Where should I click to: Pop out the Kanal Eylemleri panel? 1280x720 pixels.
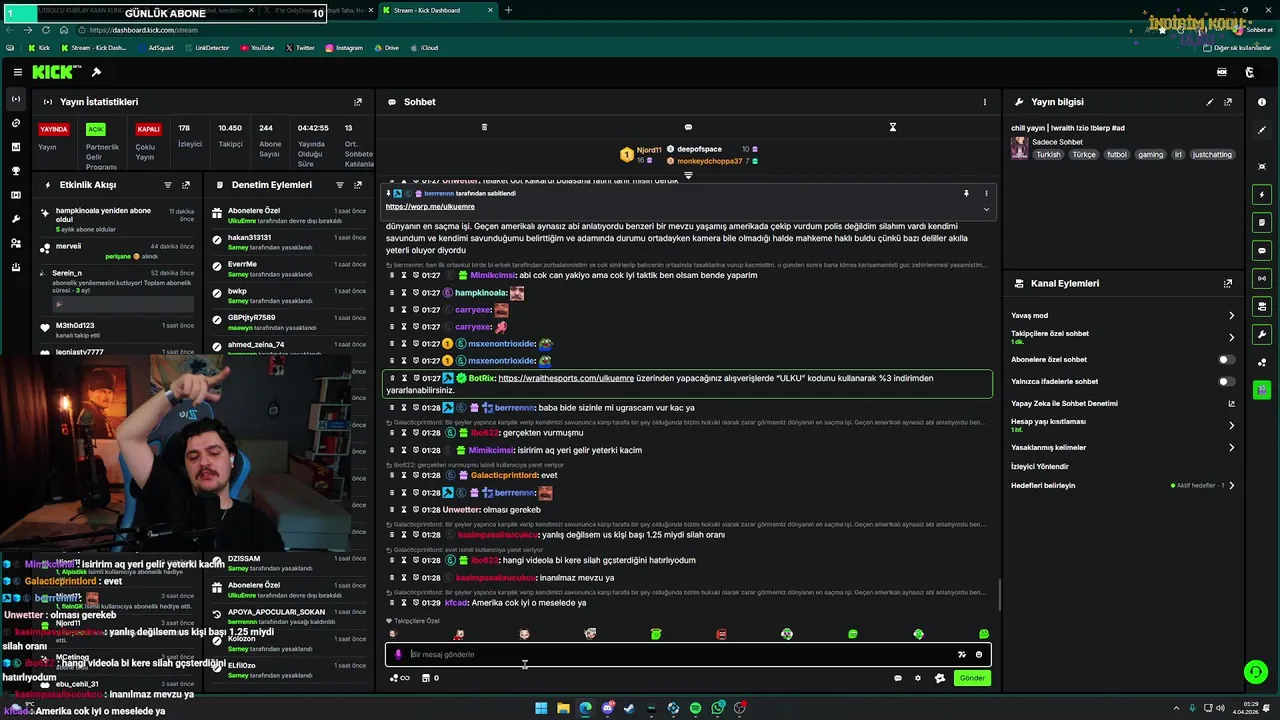click(1228, 284)
